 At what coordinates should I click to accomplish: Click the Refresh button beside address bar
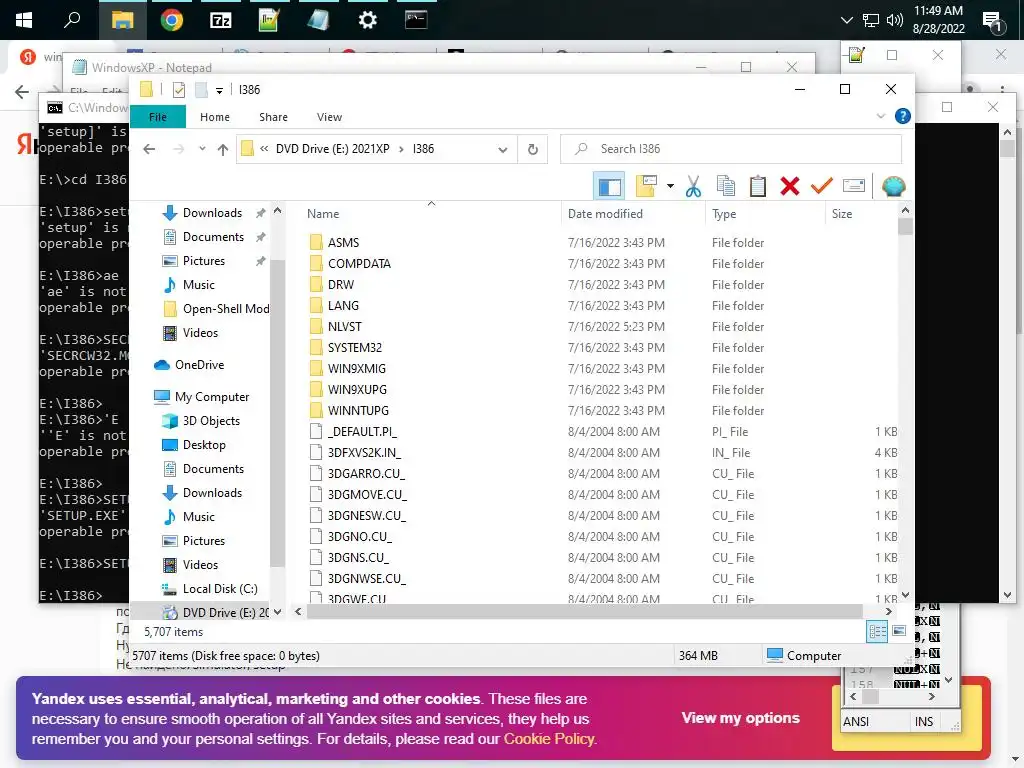[x=533, y=150]
